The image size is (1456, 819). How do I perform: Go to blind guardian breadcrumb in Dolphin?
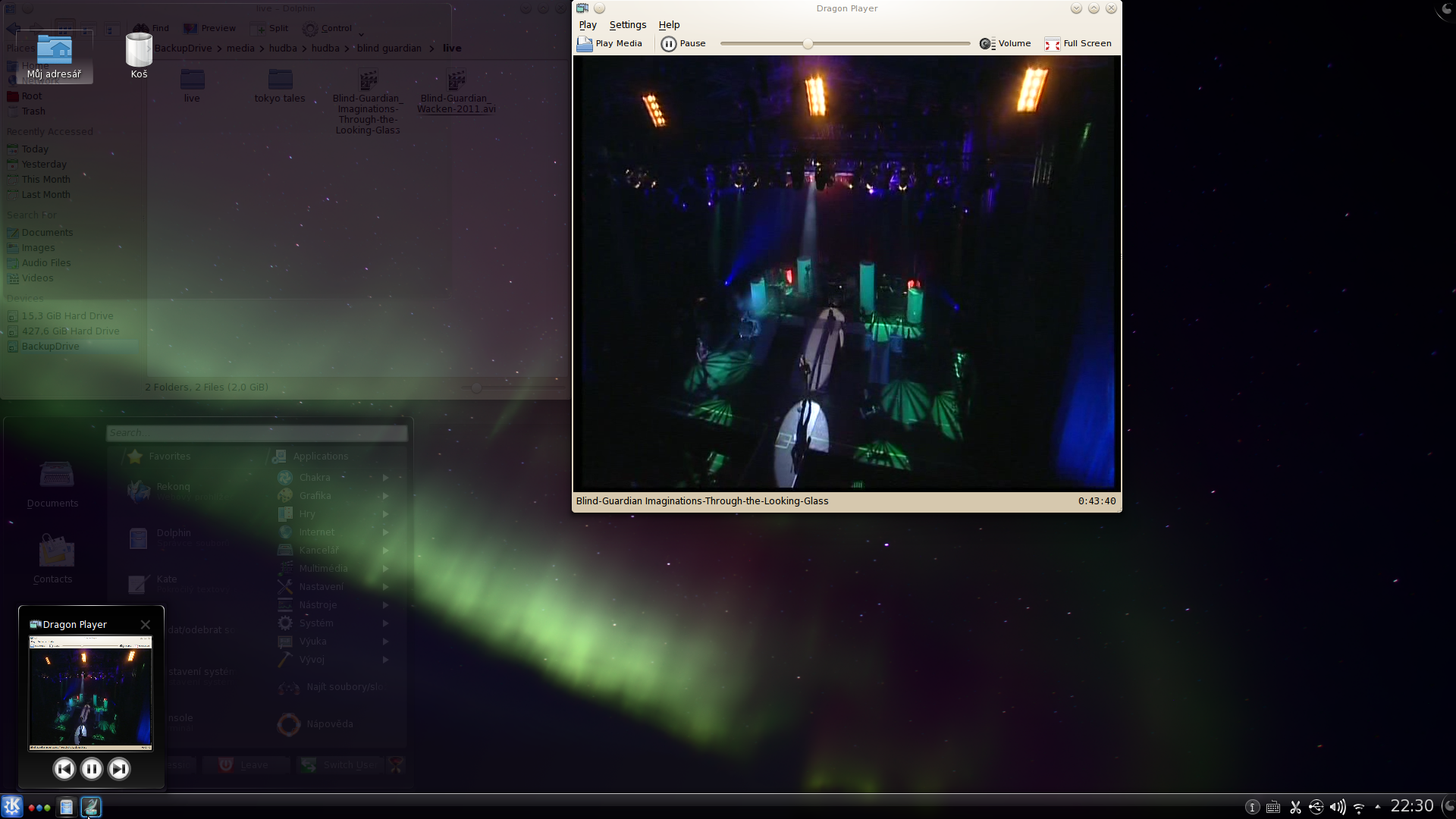click(389, 49)
